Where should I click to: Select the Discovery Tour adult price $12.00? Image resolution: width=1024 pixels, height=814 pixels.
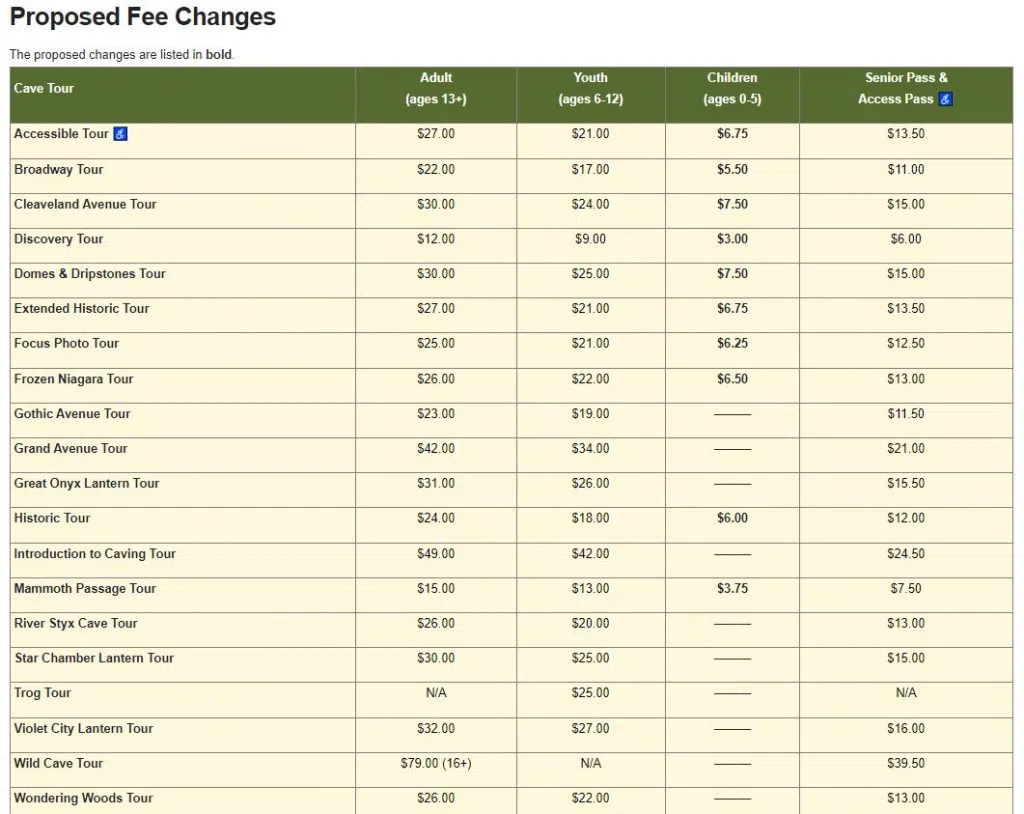click(436, 238)
